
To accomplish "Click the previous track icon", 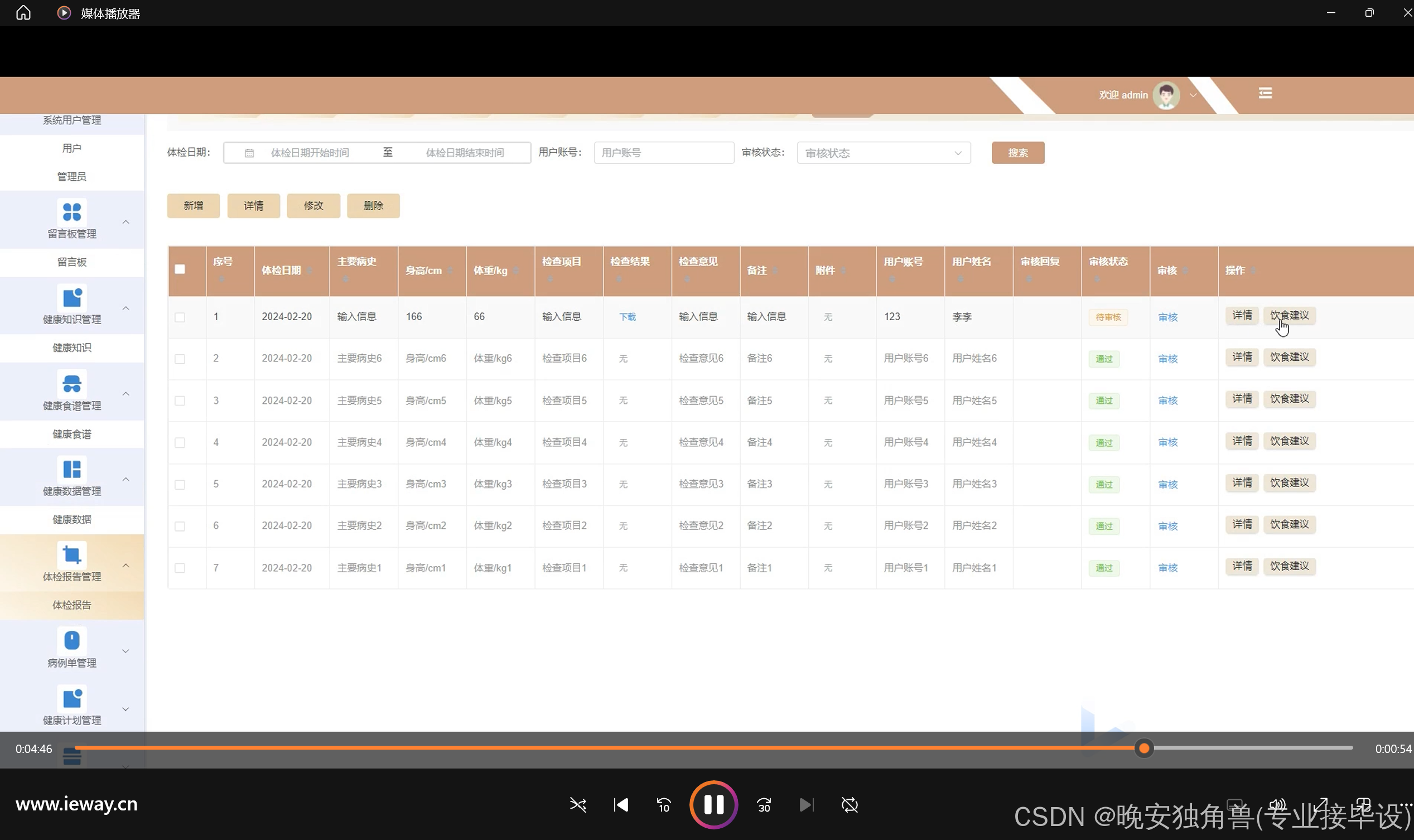I will click(x=620, y=805).
